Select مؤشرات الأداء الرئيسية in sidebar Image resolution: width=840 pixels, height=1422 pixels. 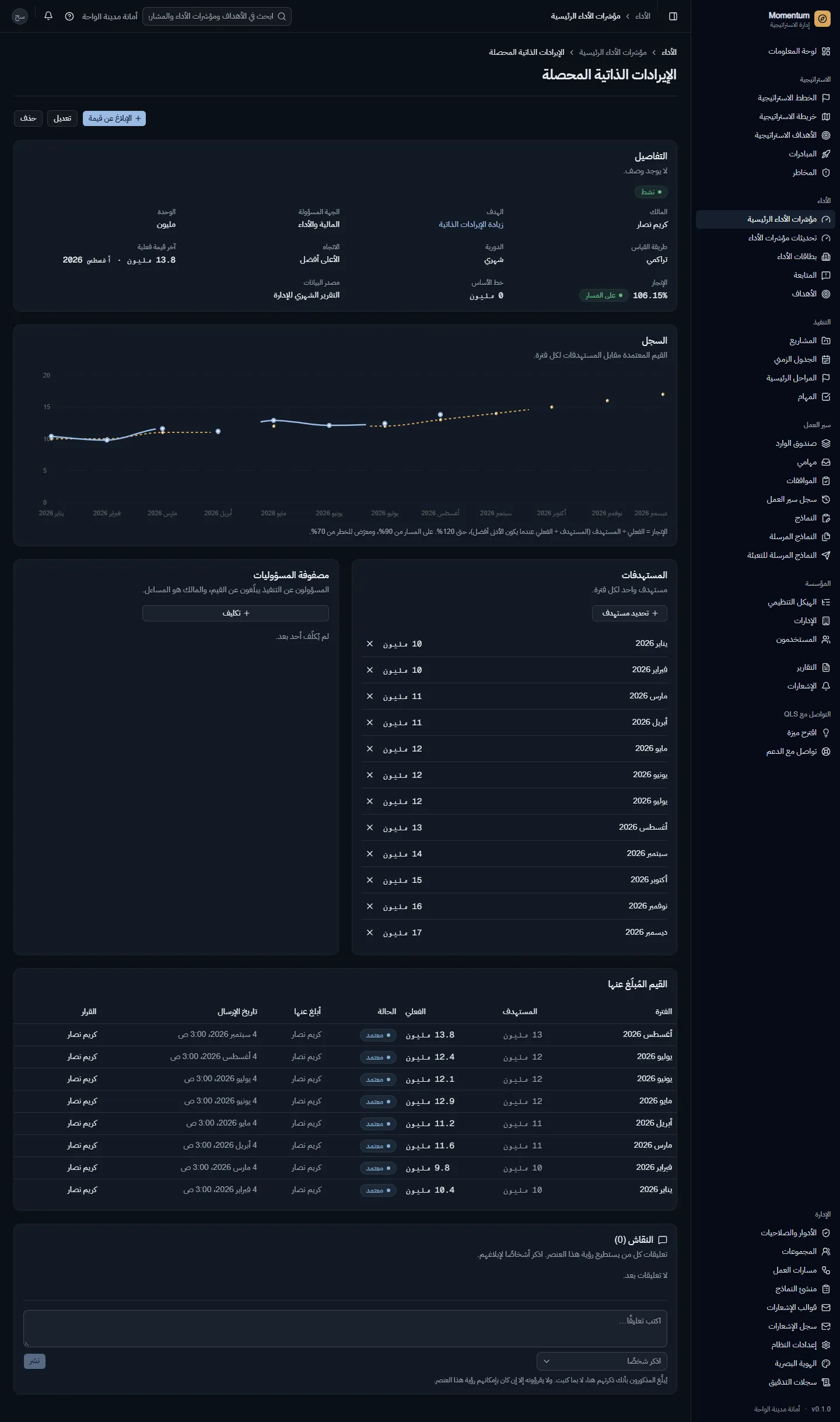pyautogui.click(x=765, y=219)
